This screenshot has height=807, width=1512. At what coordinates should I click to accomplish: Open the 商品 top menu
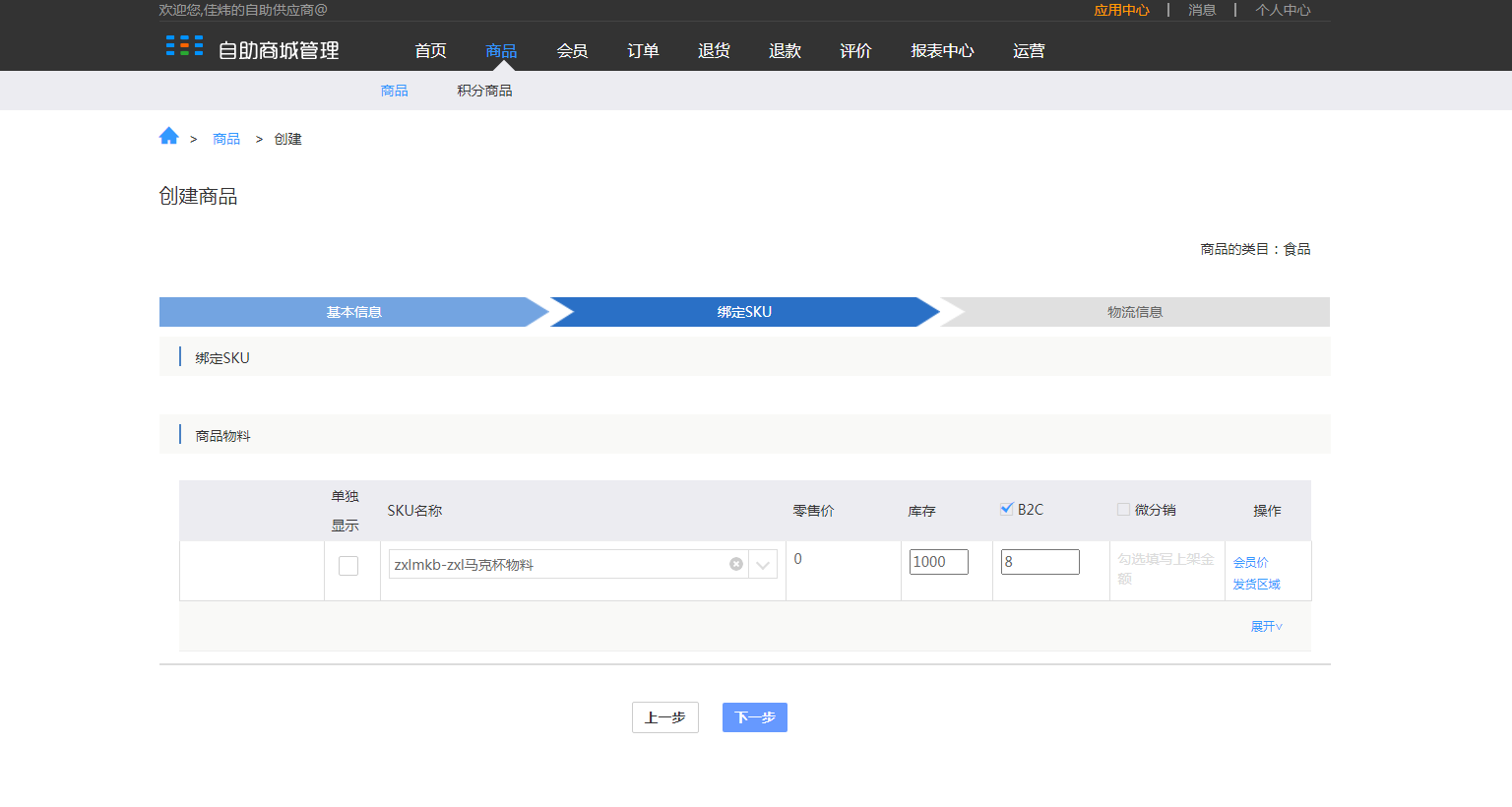[501, 50]
